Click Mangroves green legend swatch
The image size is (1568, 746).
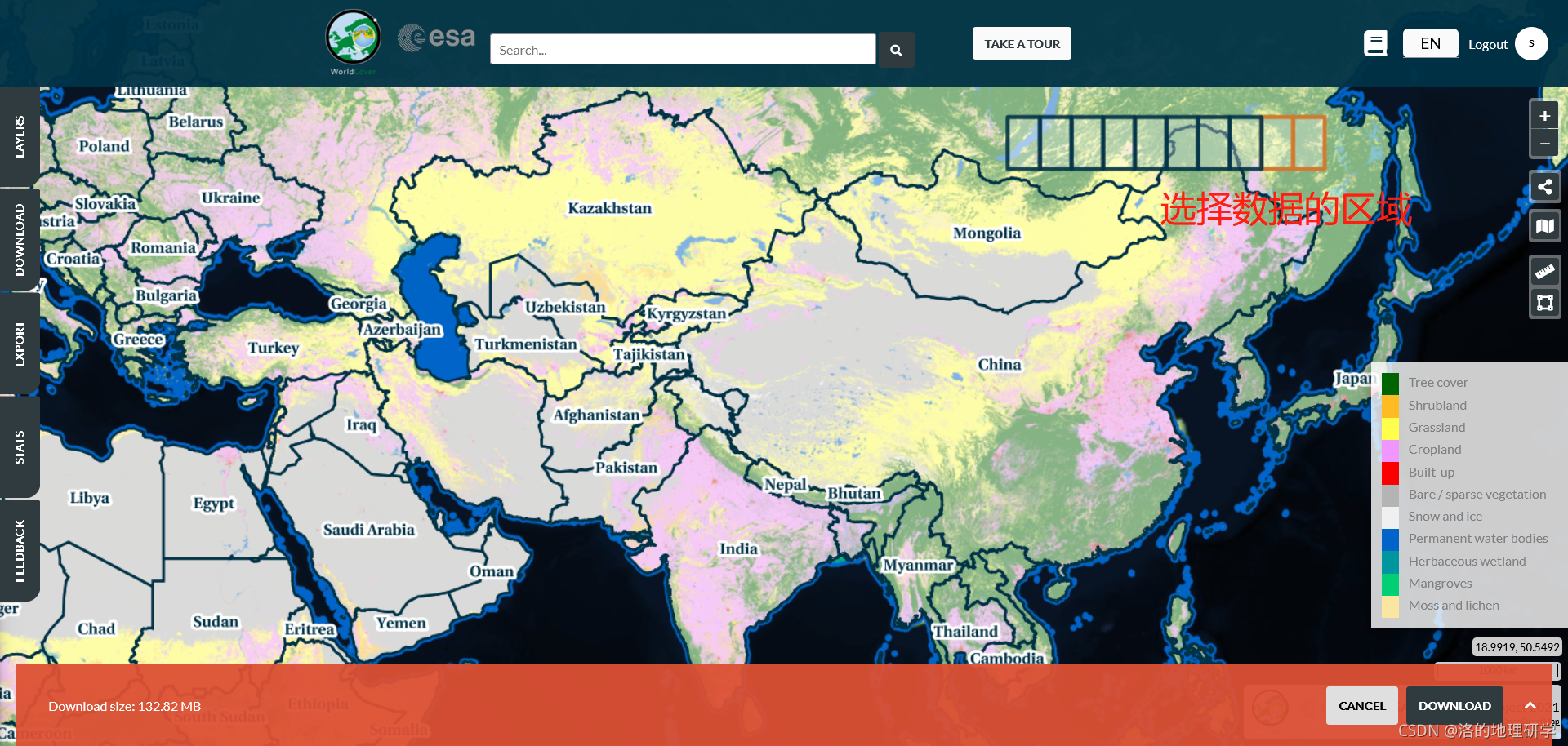click(1390, 584)
